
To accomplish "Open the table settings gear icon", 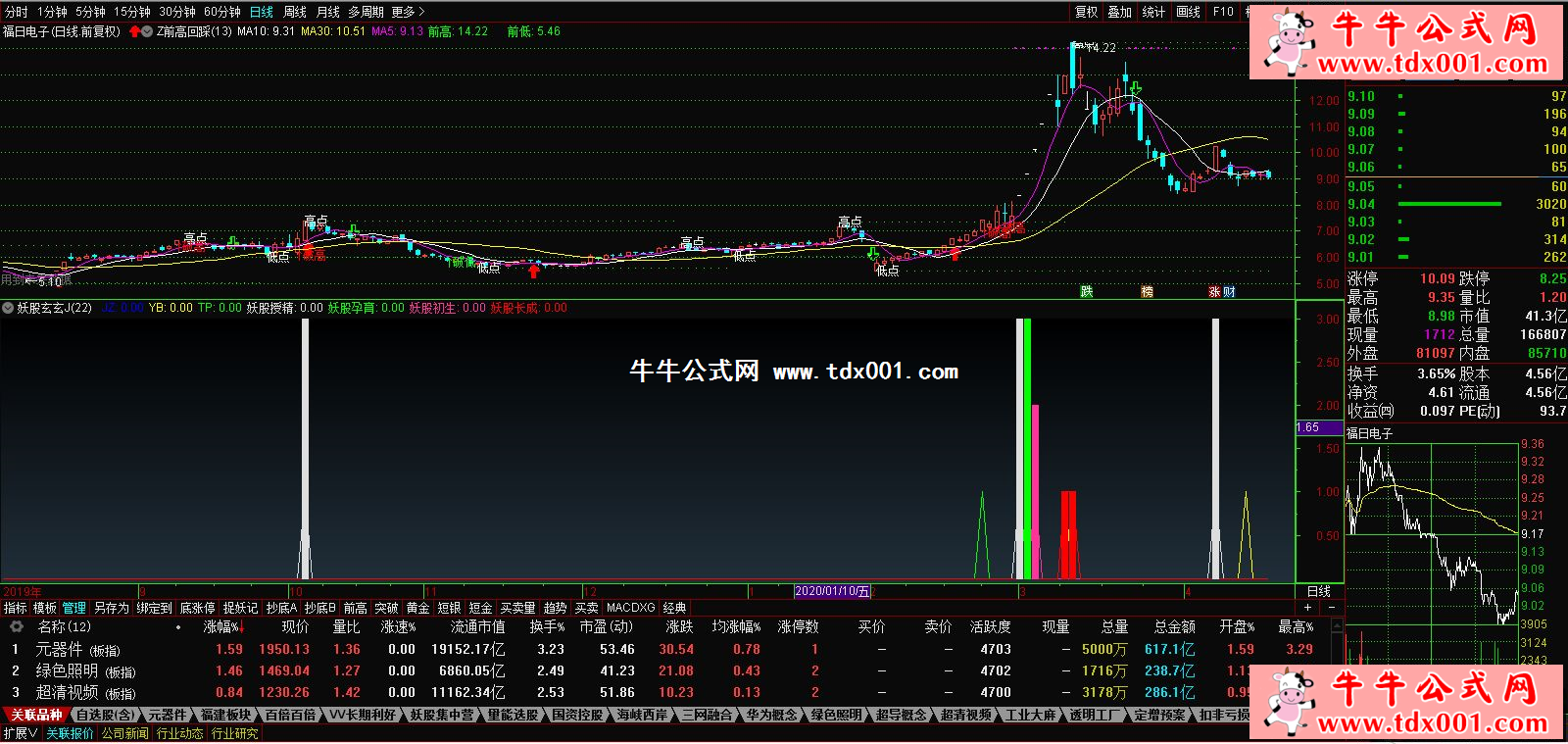I will (x=16, y=626).
